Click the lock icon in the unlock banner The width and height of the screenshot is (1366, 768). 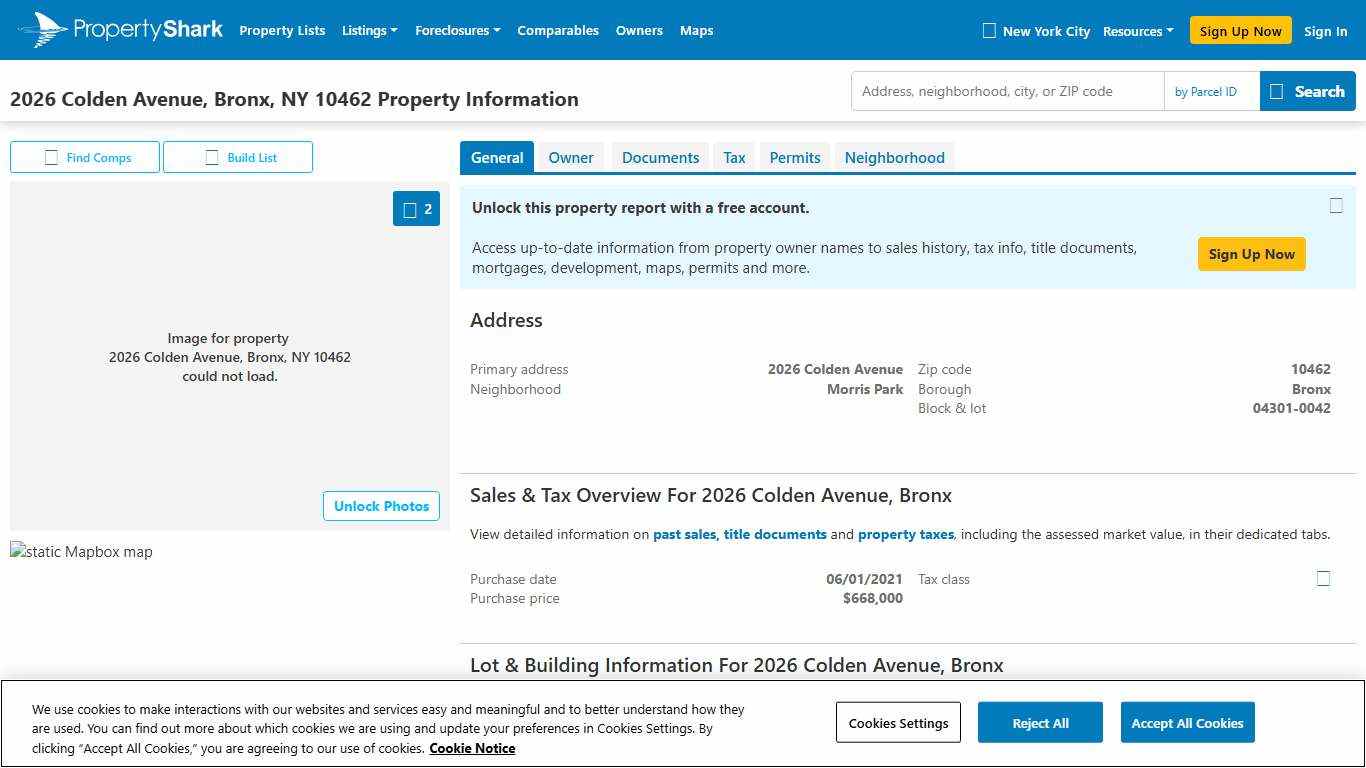pos(1336,206)
